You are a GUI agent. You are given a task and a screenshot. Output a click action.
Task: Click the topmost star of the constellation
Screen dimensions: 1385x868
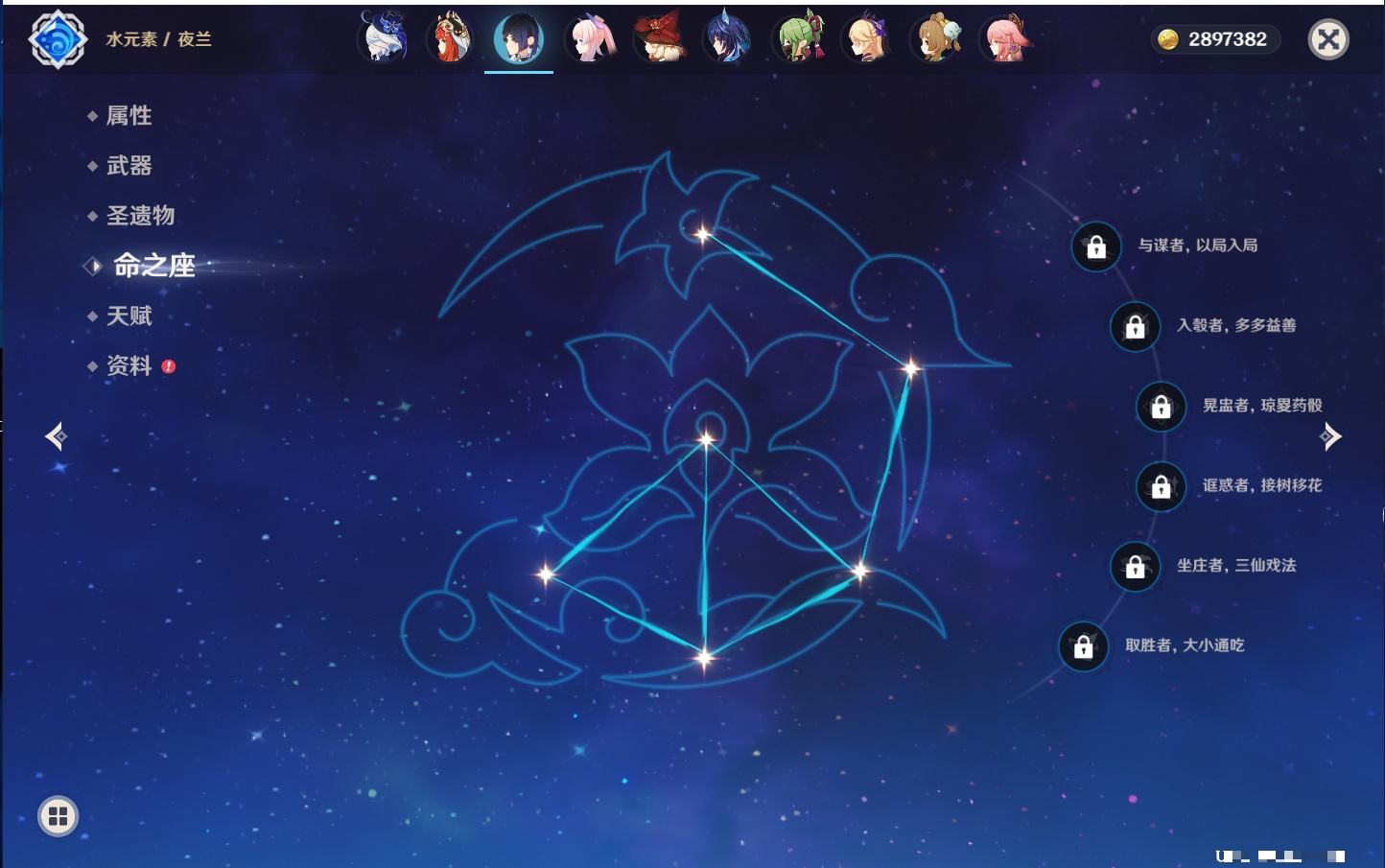(x=702, y=234)
